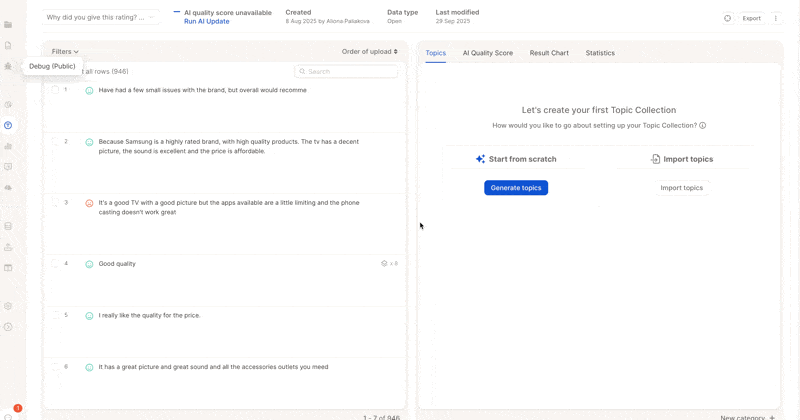
Task: Open the 'Why did you give this rating' selector
Action: point(101,17)
